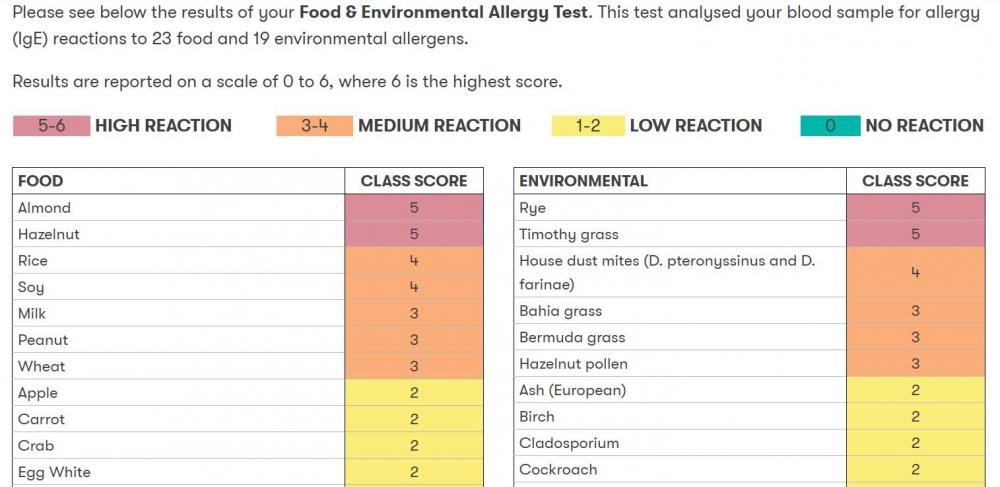Click the House dust mites row
This screenshot has height=487, width=1000.
click(x=749, y=272)
